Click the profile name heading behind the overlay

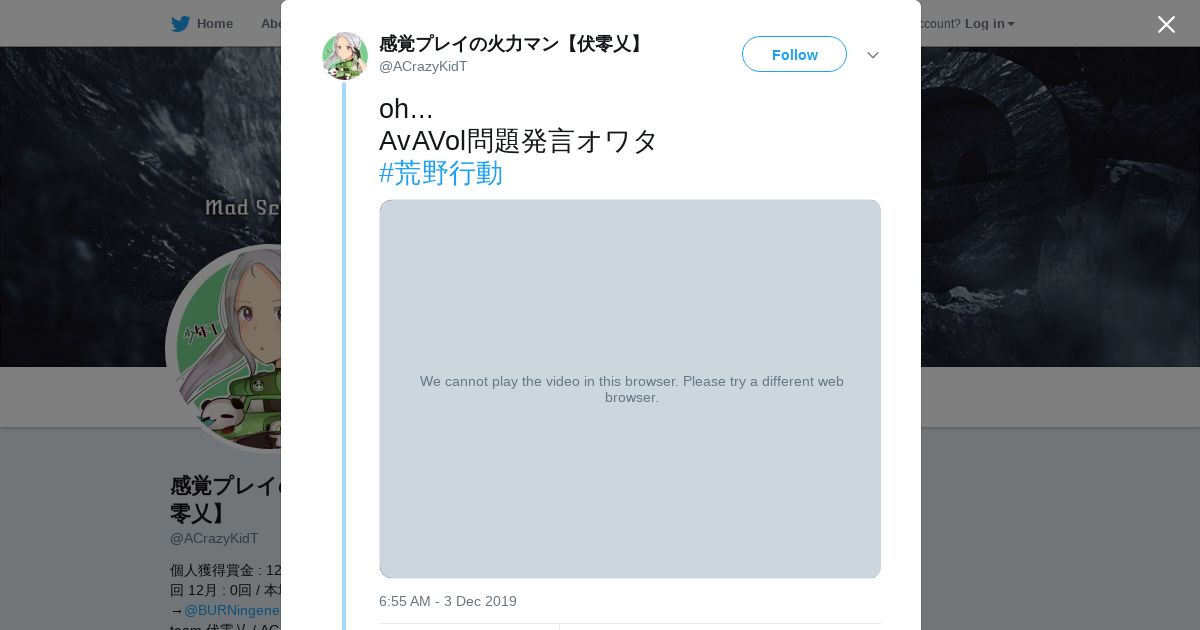coord(225,499)
